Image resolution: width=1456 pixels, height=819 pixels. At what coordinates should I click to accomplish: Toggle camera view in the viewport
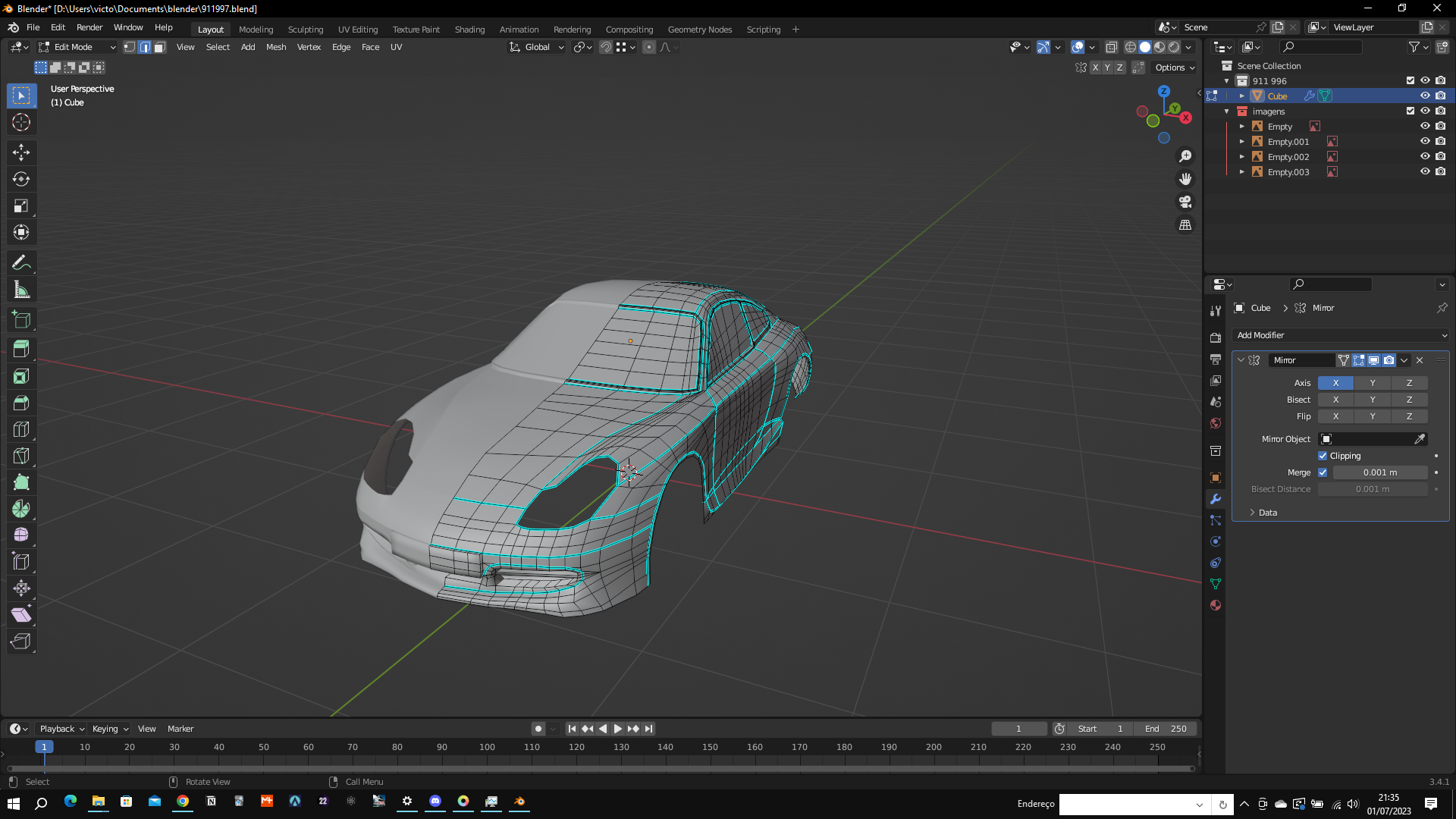(1185, 202)
